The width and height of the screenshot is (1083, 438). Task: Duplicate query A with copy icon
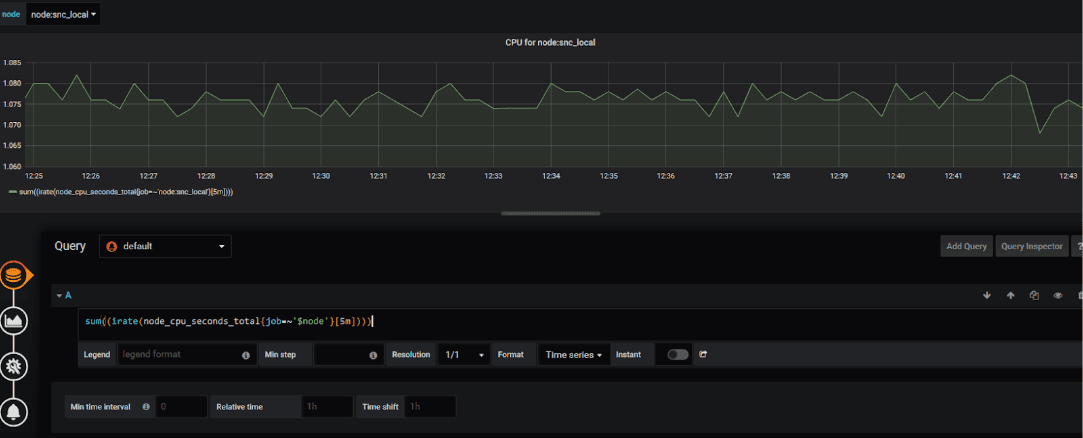(x=1034, y=295)
